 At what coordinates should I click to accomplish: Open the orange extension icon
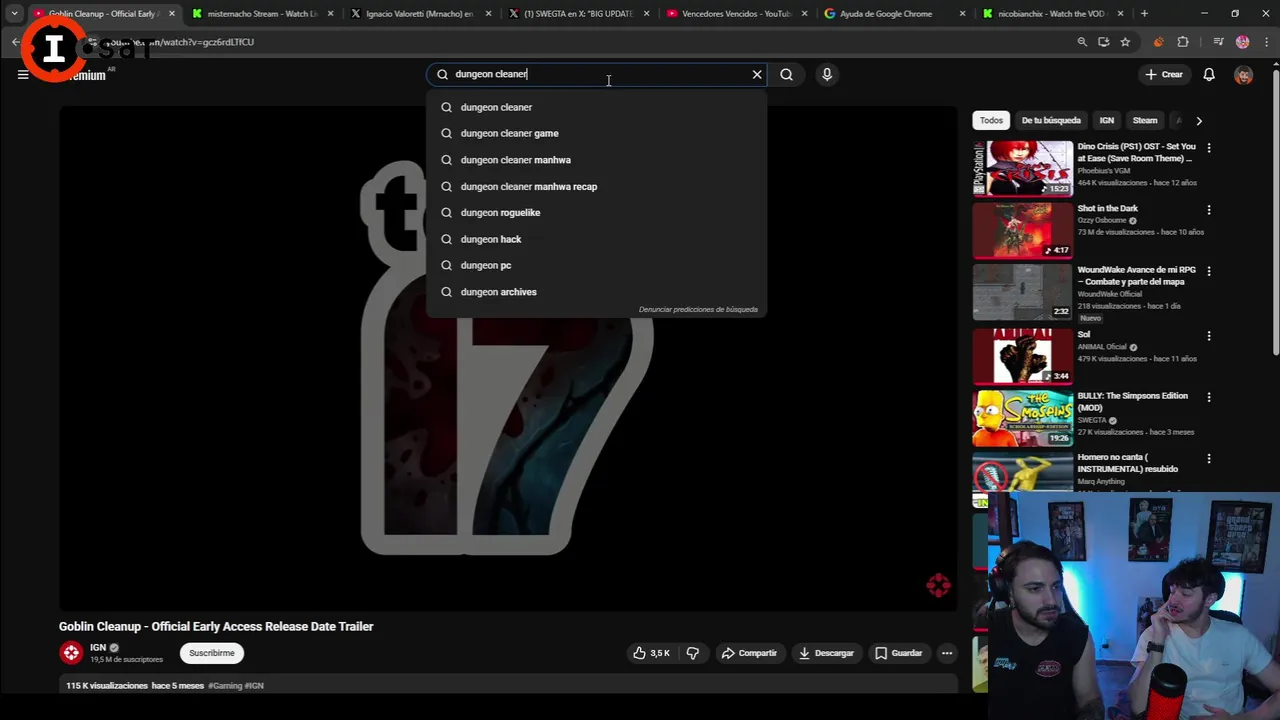tap(1159, 42)
